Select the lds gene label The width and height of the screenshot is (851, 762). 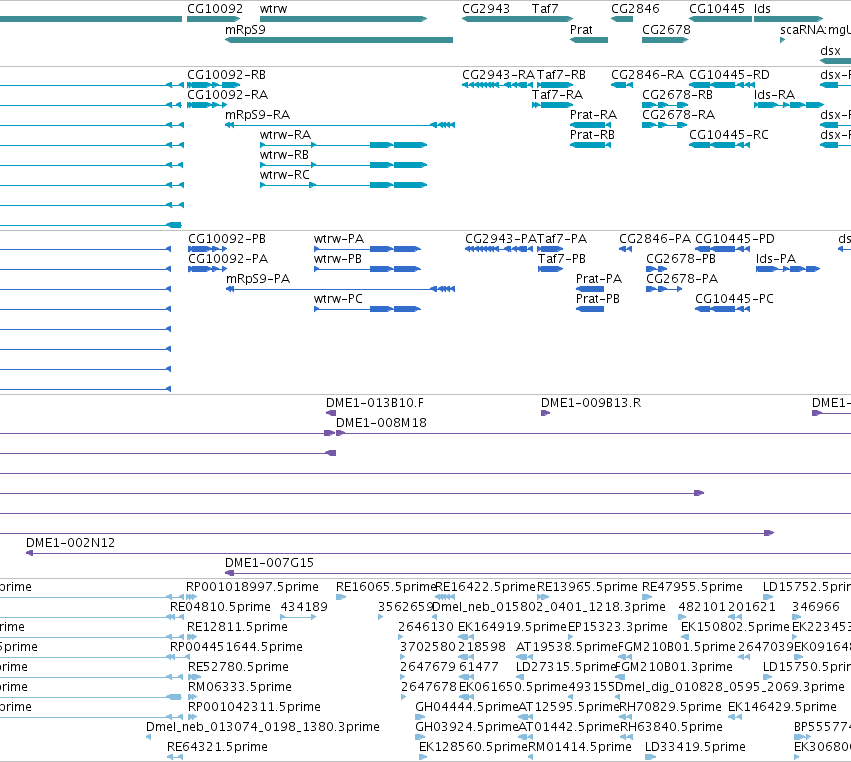tap(762, 9)
